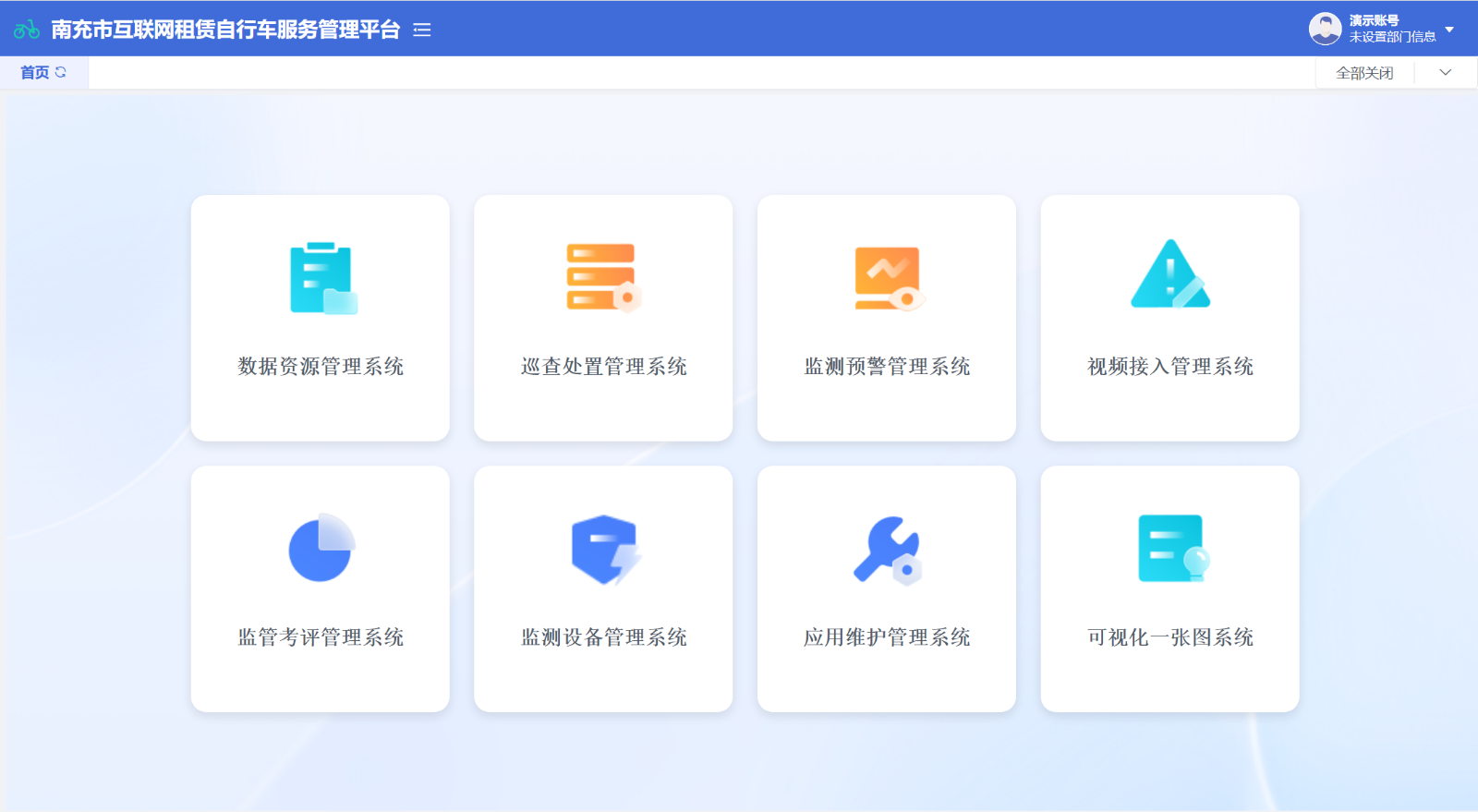The image size is (1478, 812).
Task: Click the wrench icon for 应用维护管理系统
Action: [x=887, y=549]
